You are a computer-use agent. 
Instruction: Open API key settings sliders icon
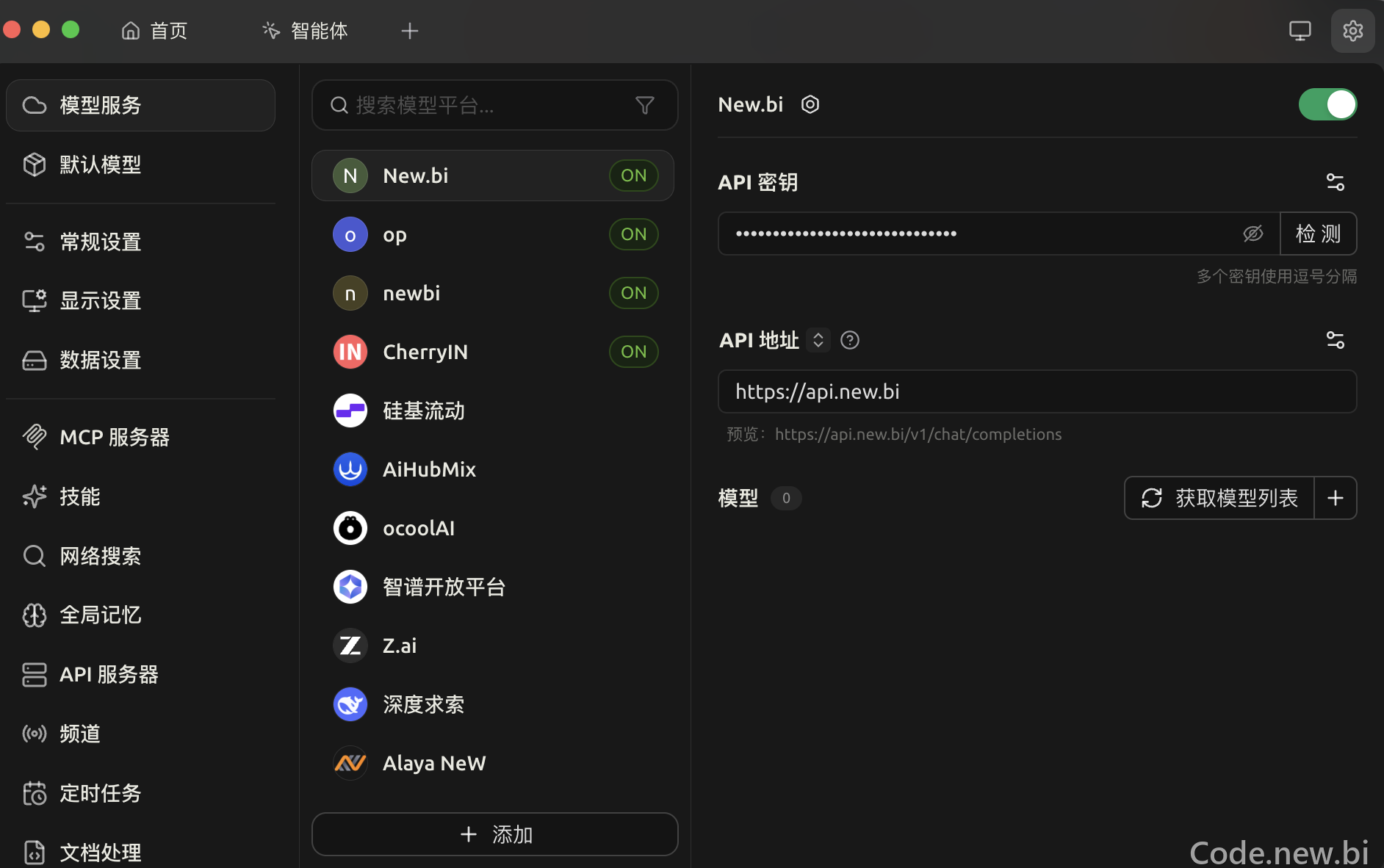[1335, 182]
